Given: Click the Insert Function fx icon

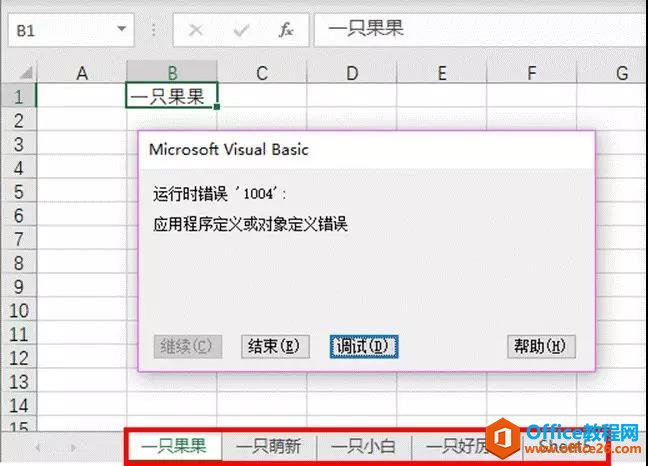Looking at the screenshot, I should point(286,30).
